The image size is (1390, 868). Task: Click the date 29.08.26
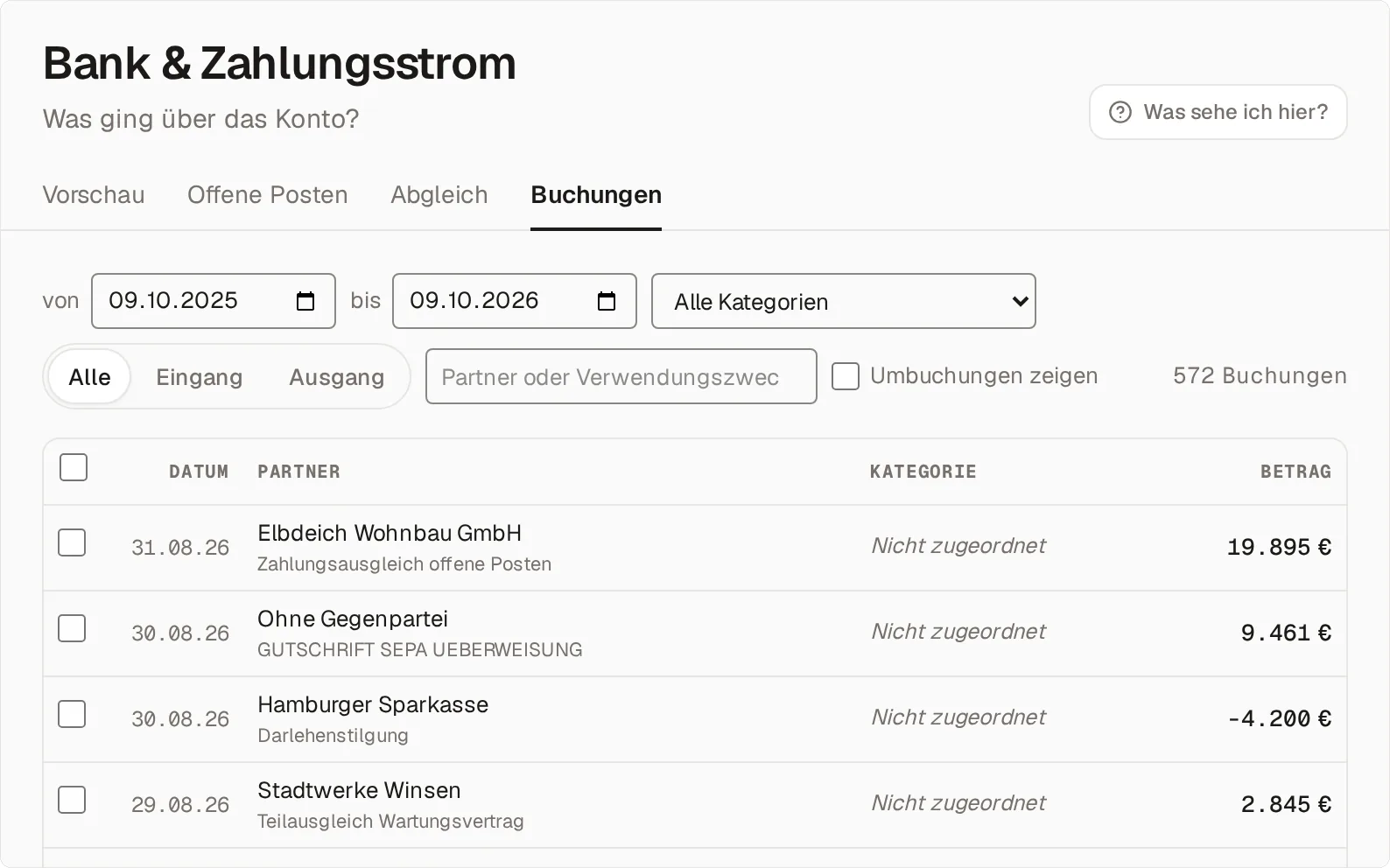180,805
